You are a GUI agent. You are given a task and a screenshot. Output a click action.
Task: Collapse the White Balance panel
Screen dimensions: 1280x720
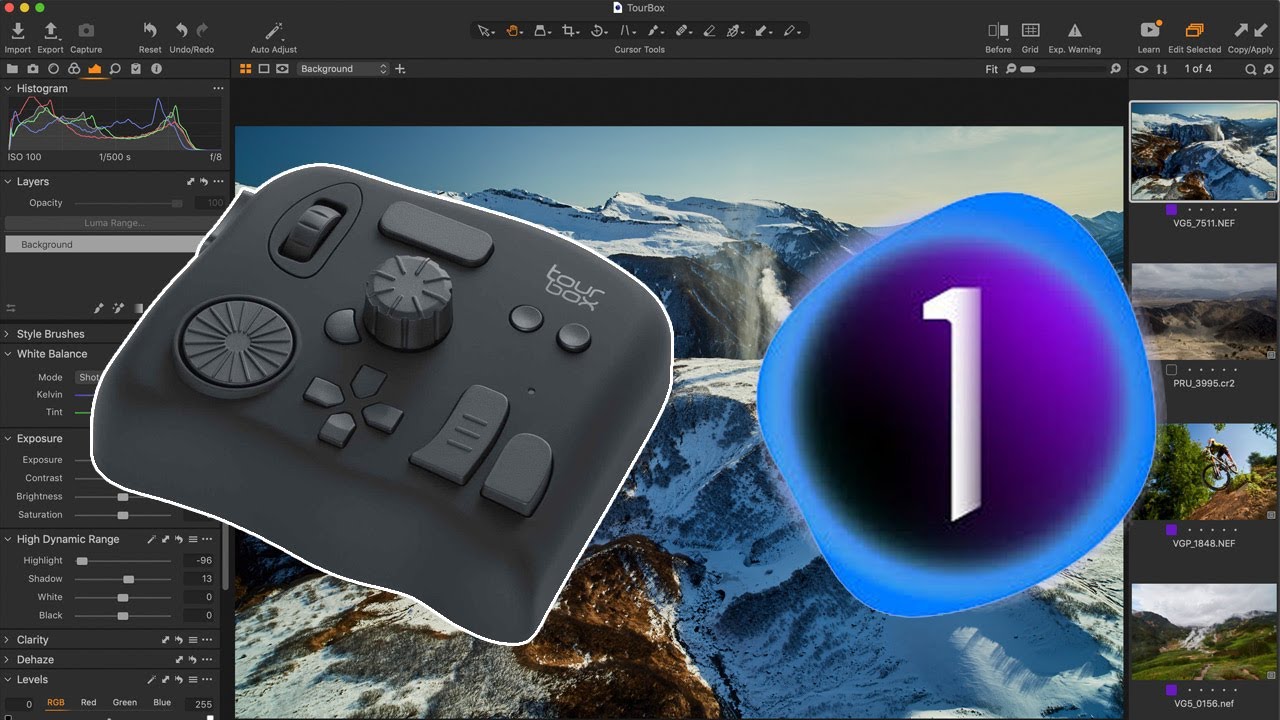tap(8, 354)
